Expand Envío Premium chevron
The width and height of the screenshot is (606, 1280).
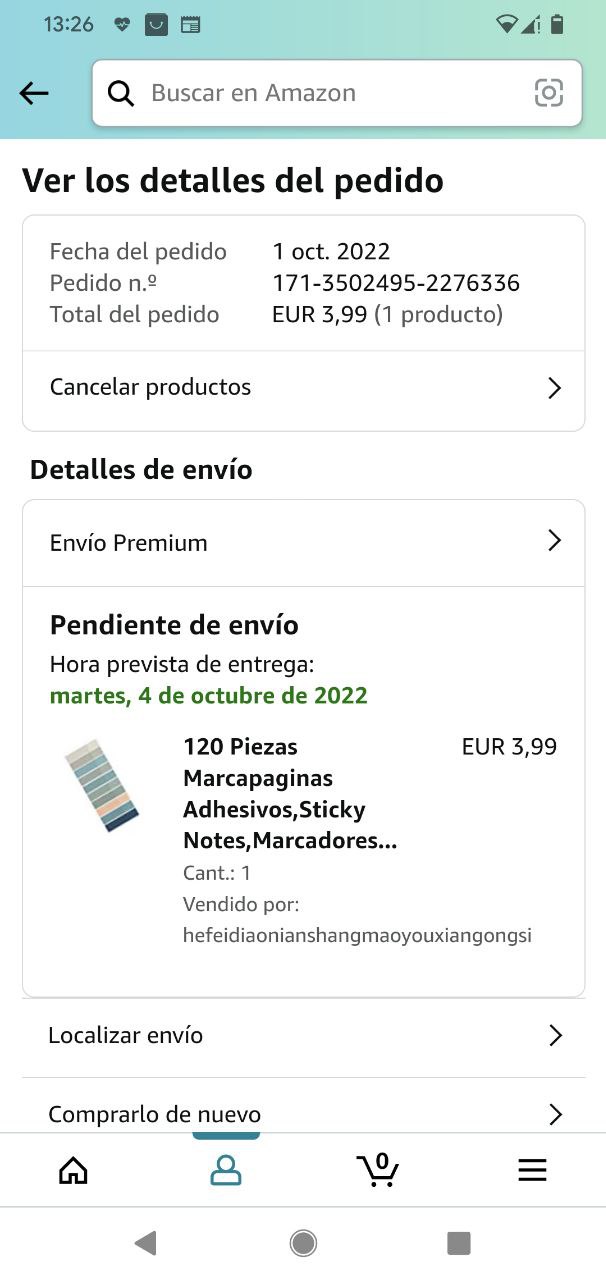[x=555, y=541]
